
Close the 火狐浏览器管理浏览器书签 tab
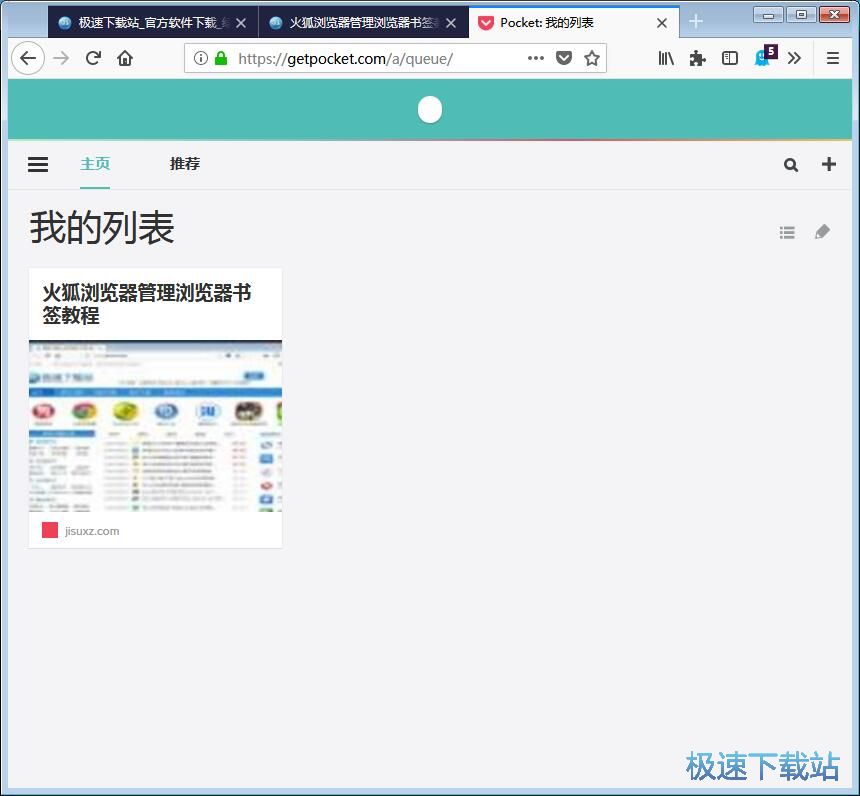pos(451,23)
